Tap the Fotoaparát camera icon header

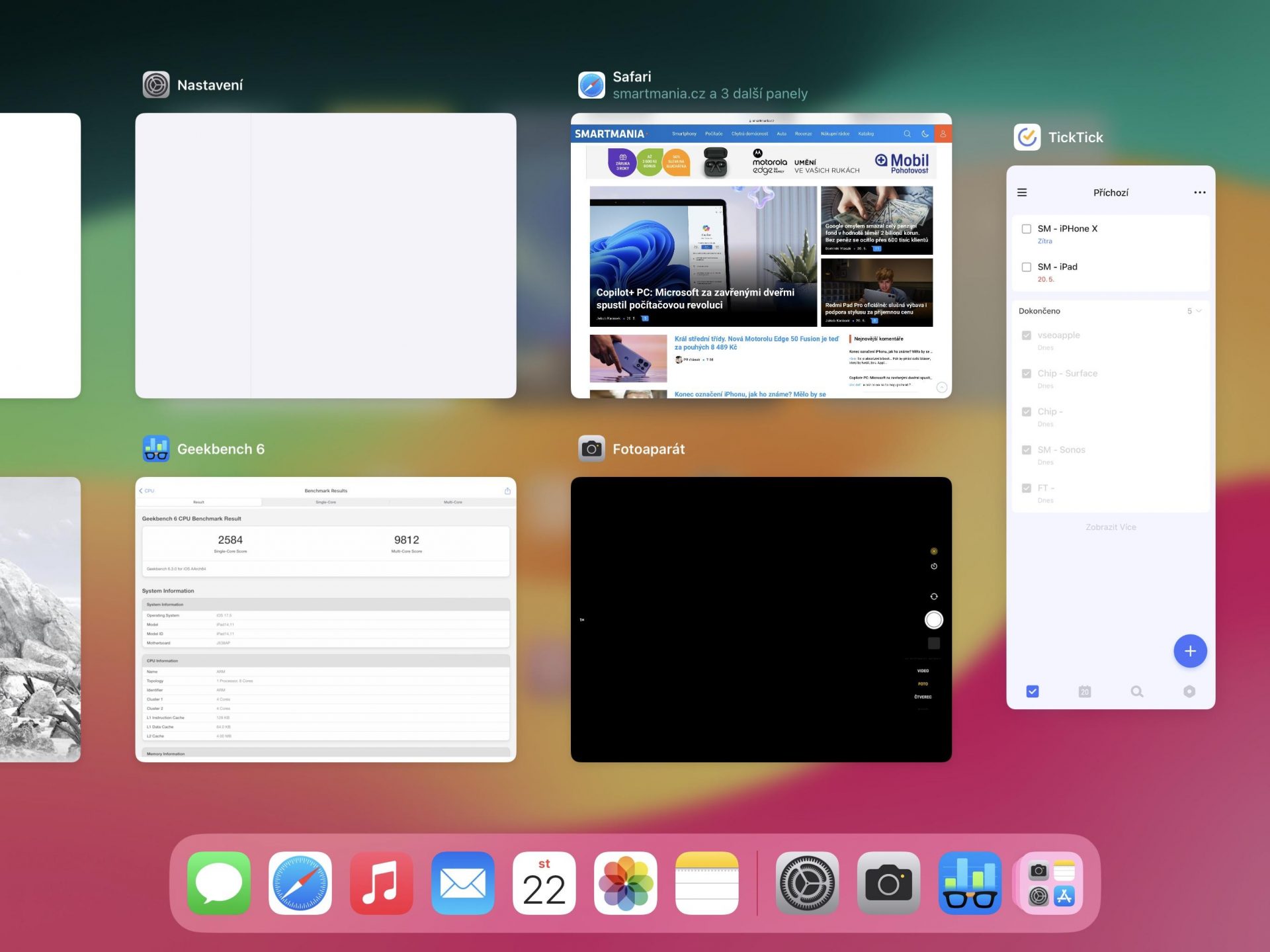click(591, 449)
